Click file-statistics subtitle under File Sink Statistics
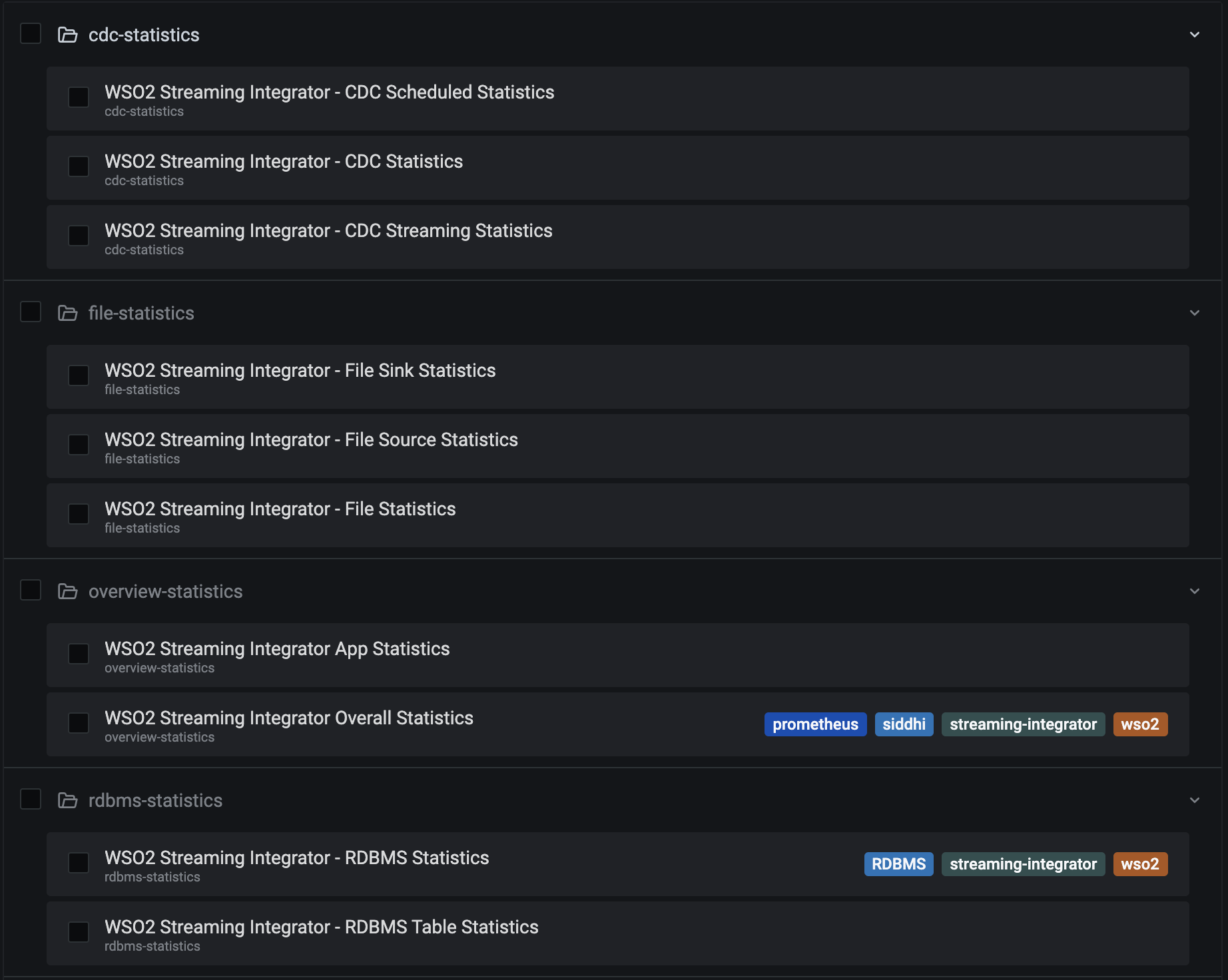The width and height of the screenshot is (1228, 980). coord(142,390)
